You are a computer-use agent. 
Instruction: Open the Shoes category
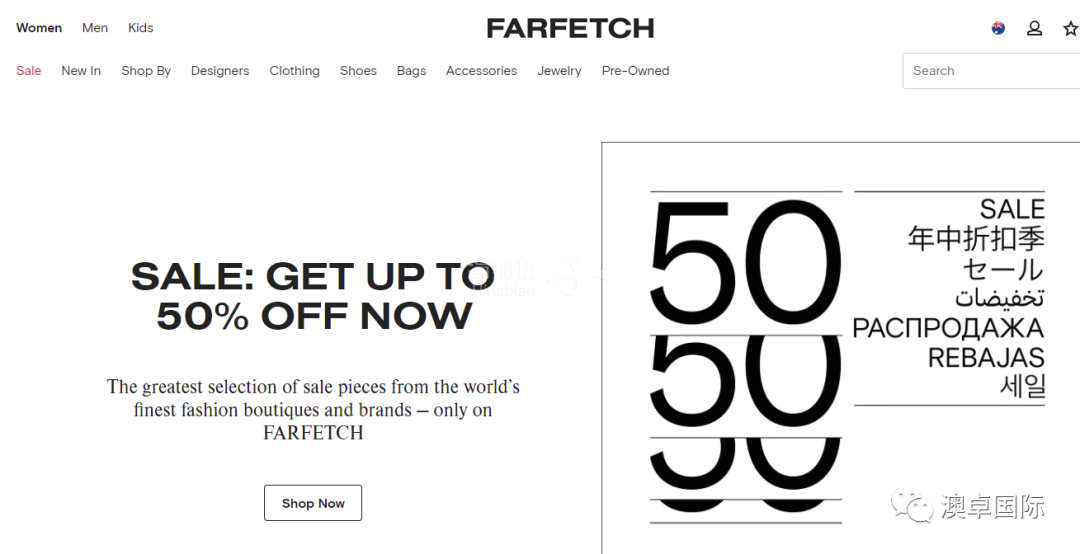click(x=358, y=71)
